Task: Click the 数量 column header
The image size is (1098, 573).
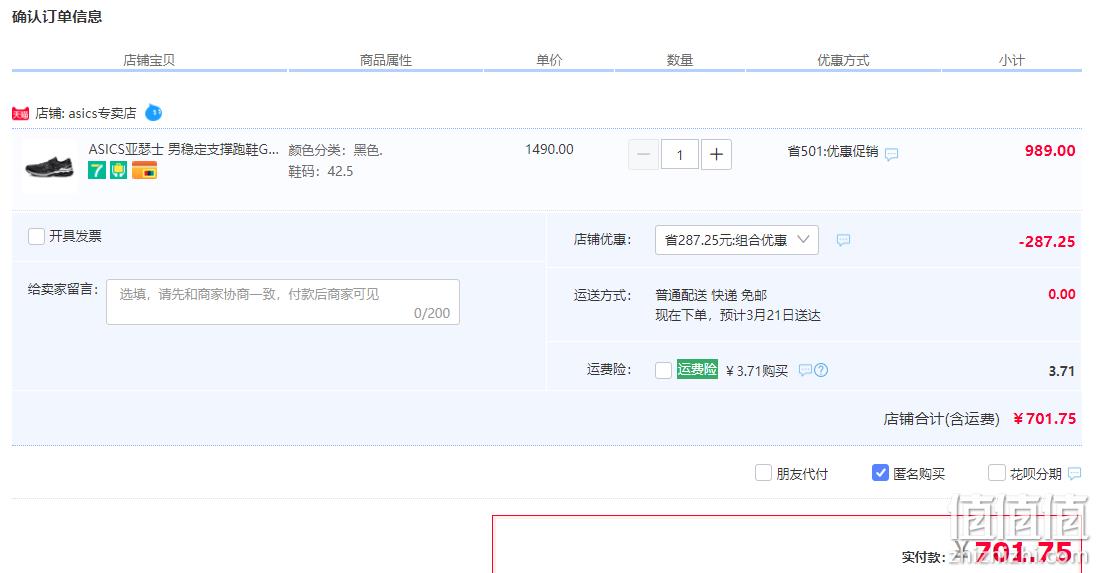Action: point(679,60)
